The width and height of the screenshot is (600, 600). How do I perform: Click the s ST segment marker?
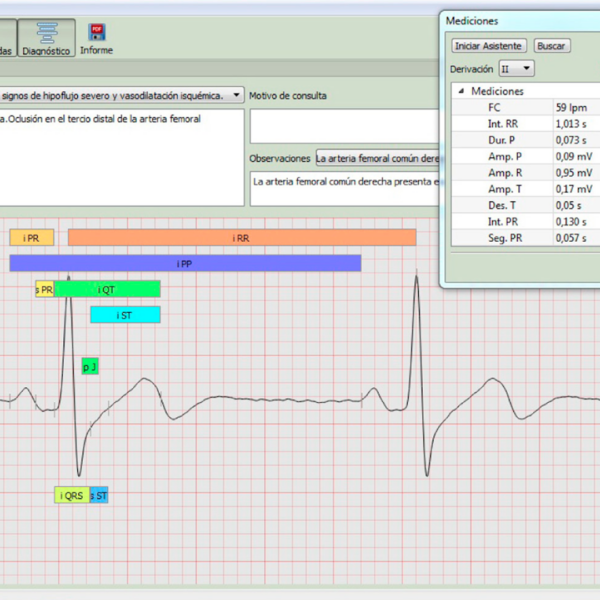coord(99,495)
